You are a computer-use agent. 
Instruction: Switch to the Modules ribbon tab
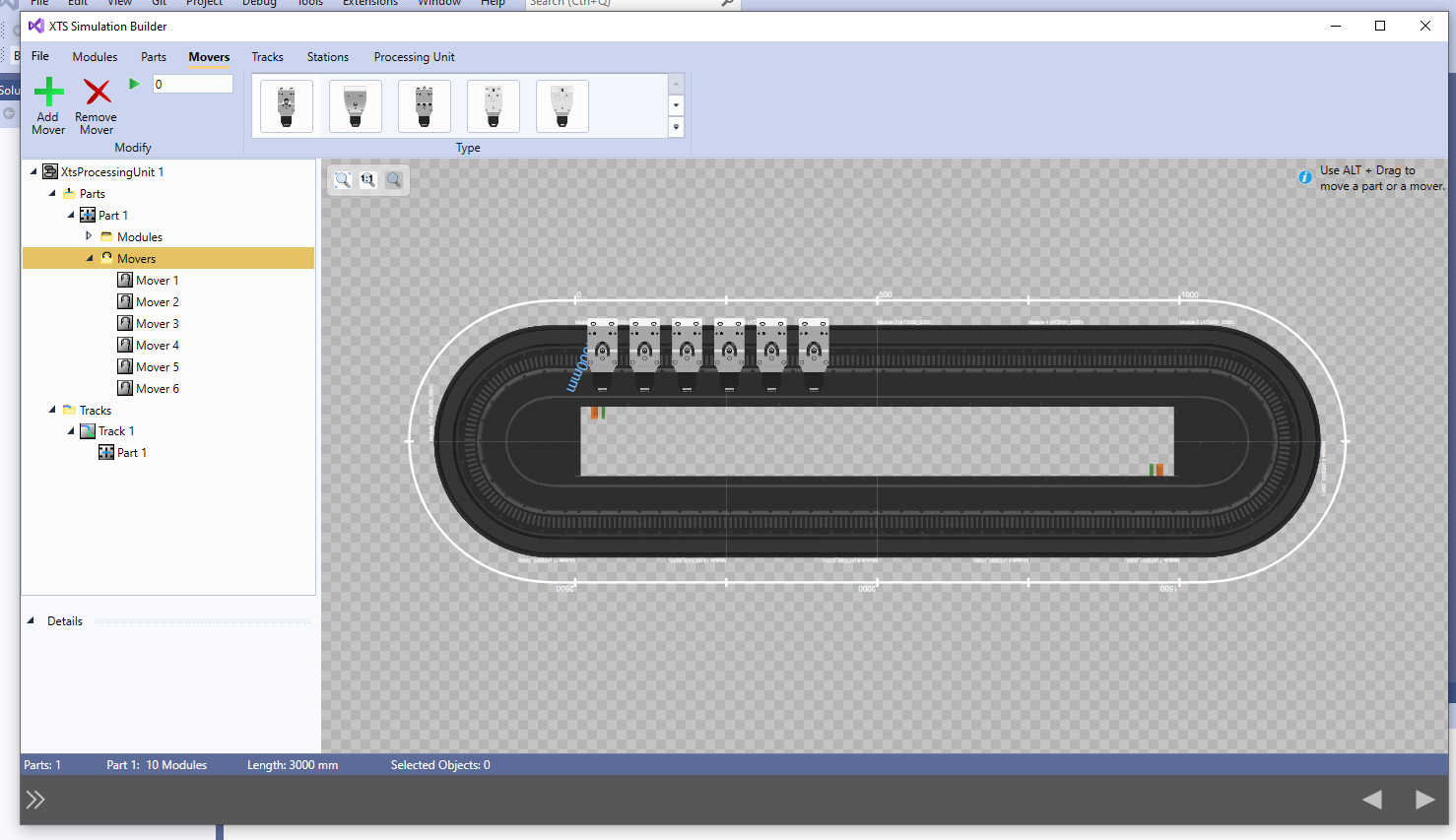(x=95, y=57)
